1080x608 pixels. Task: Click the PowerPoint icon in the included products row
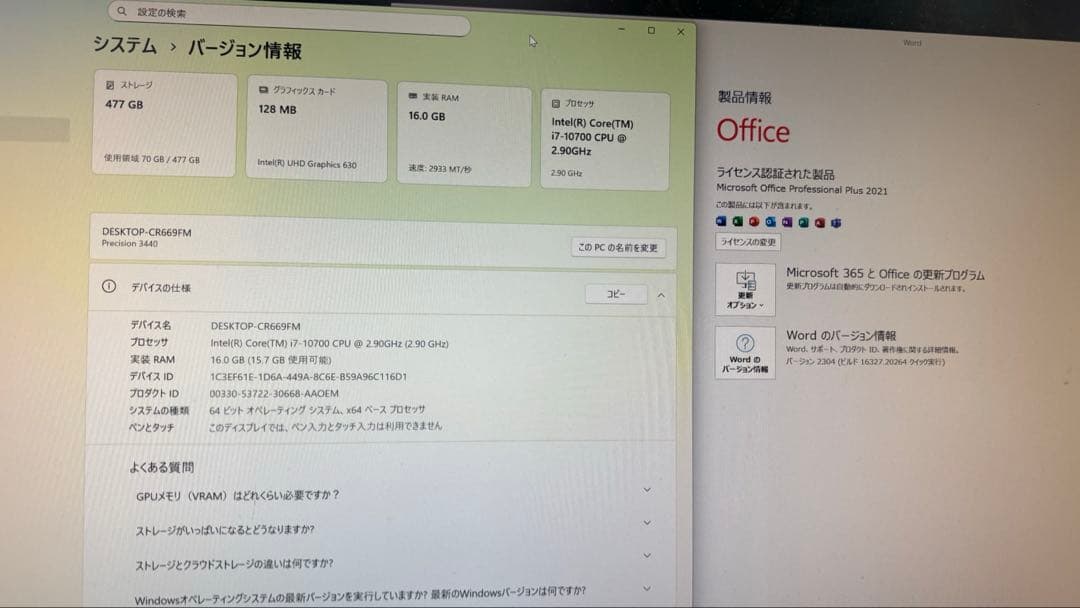click(x=753, y=220)
